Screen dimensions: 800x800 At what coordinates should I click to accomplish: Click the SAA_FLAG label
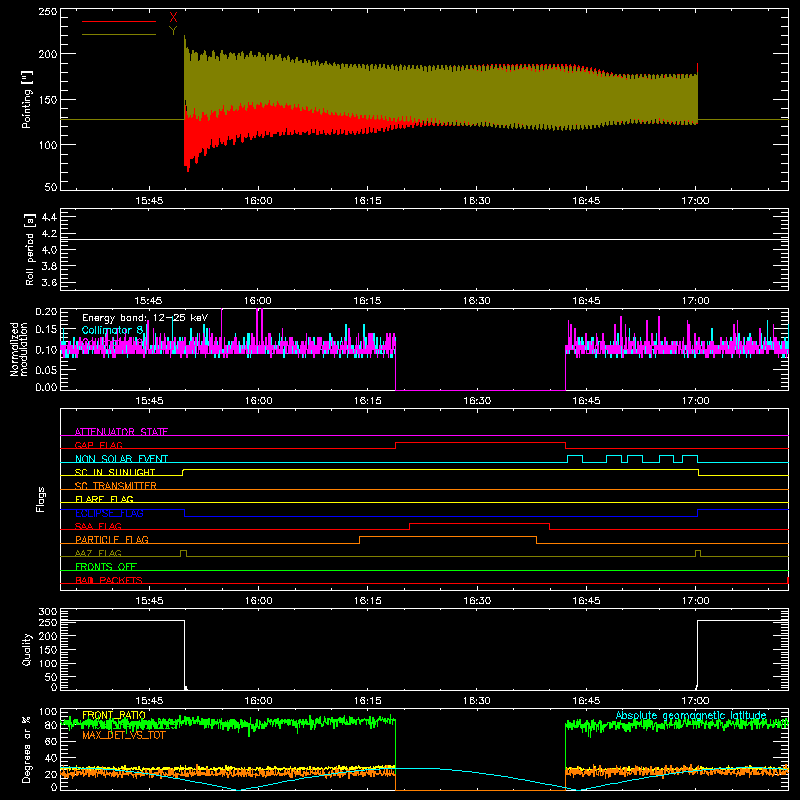[98, 526]
